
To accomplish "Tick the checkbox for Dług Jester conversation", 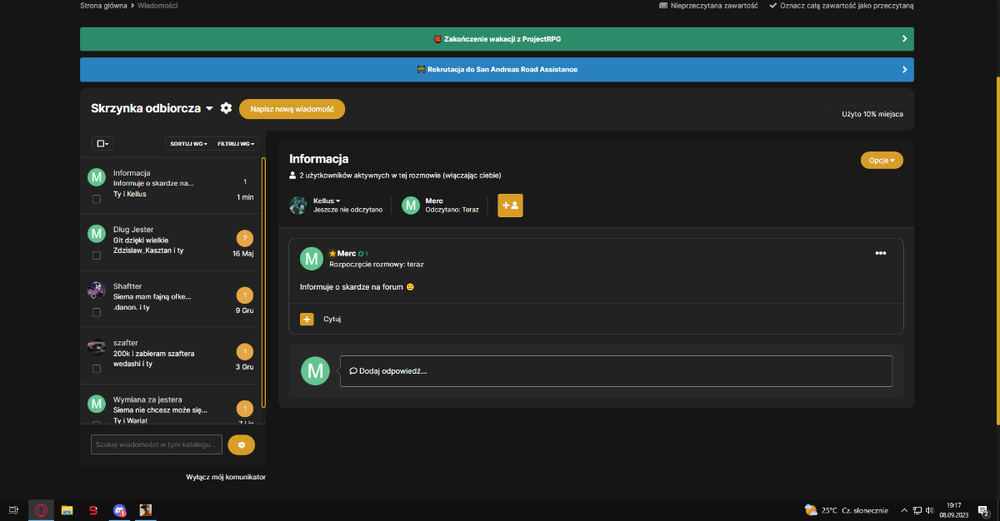I will click(96, 256).
